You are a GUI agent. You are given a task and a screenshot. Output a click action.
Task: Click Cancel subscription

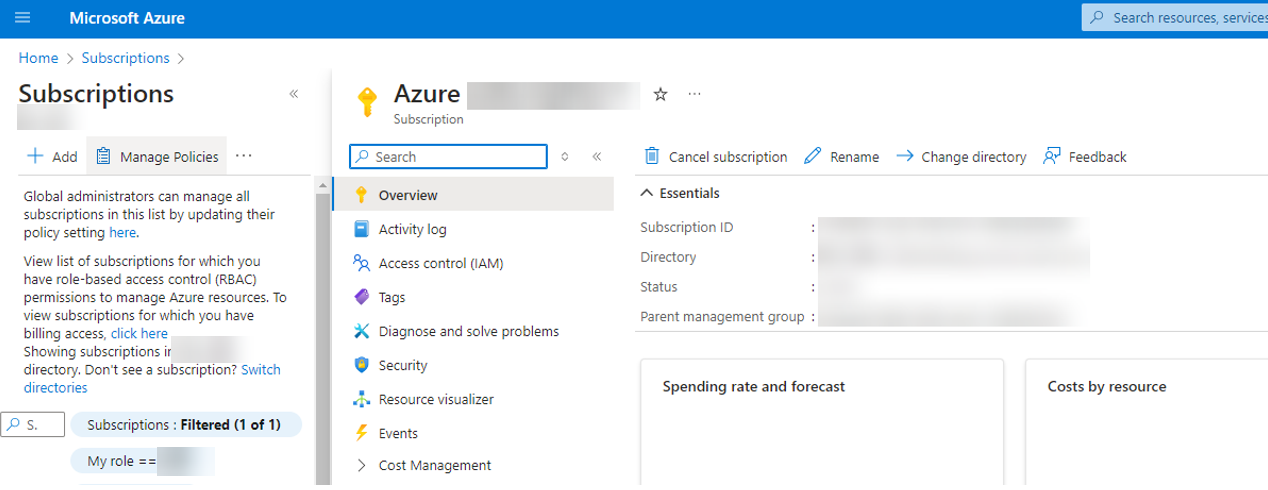coord(716,156)
